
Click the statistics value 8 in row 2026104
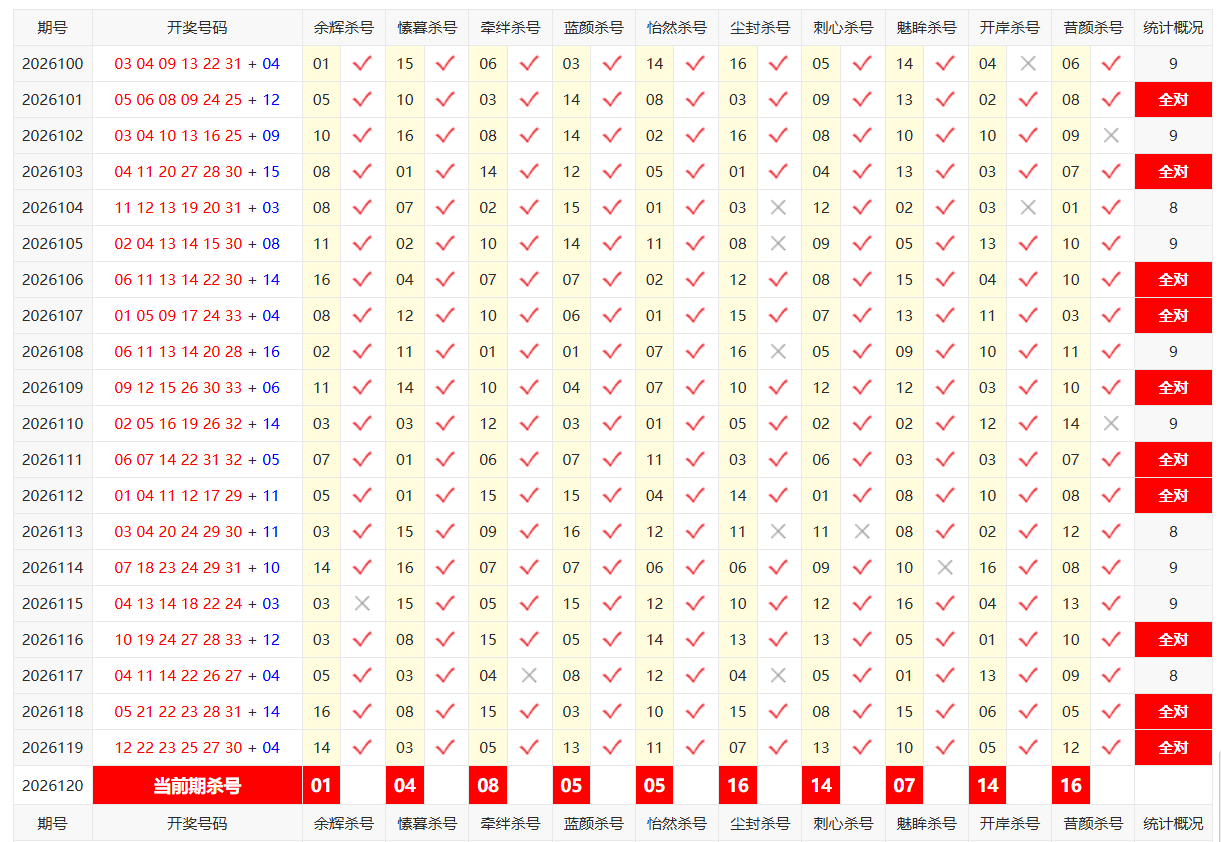[x=1173, y=208]
